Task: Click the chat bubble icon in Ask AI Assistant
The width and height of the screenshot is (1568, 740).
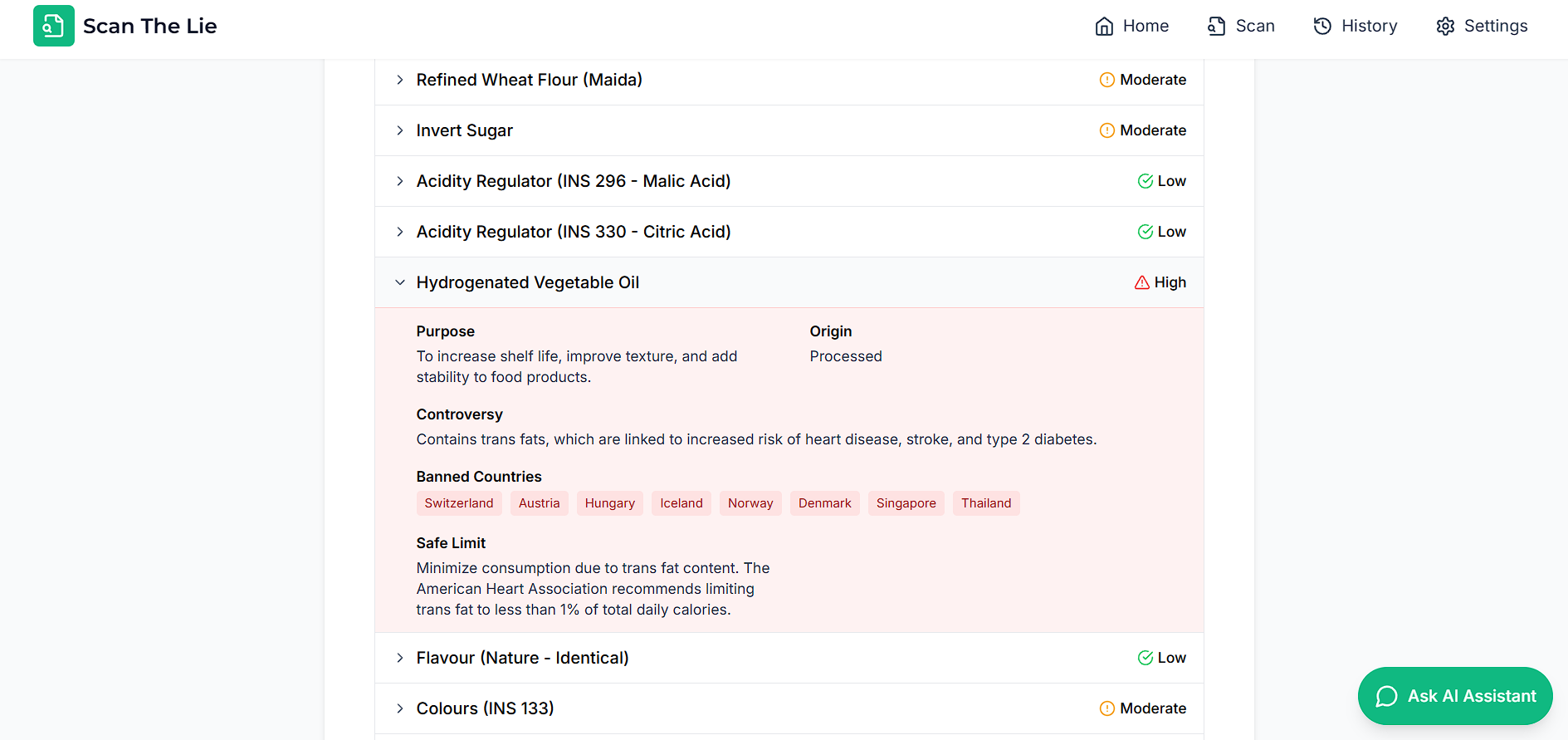Action: click(1386, 696)
